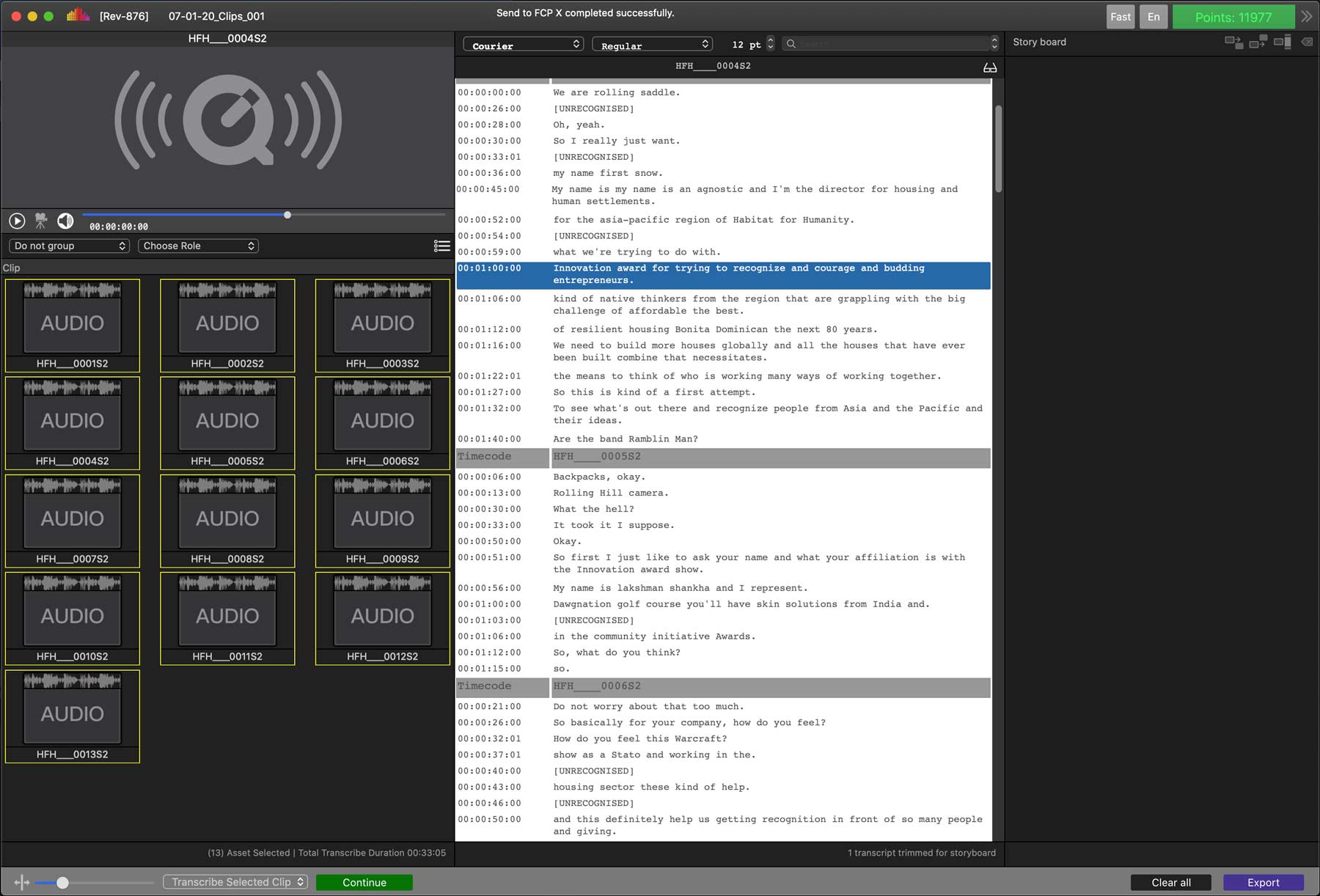Click the second storyboard arrow-transfer icon
Screen dimensions: 1320x896
click(1258, 42)
